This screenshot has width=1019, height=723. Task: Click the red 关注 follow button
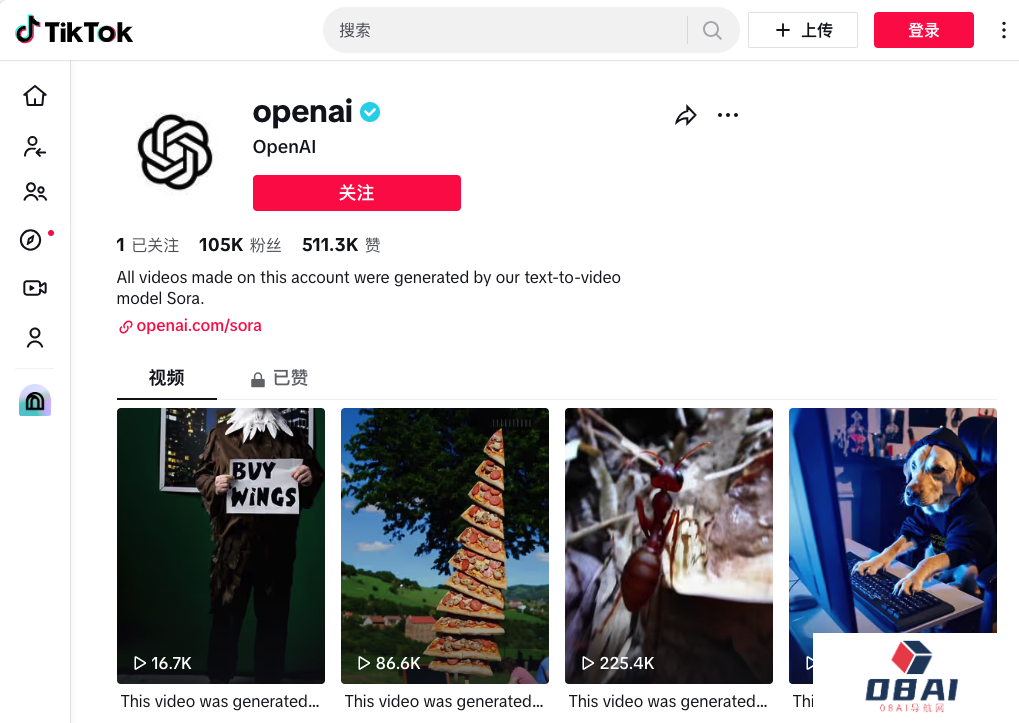[x=357, y=193]
